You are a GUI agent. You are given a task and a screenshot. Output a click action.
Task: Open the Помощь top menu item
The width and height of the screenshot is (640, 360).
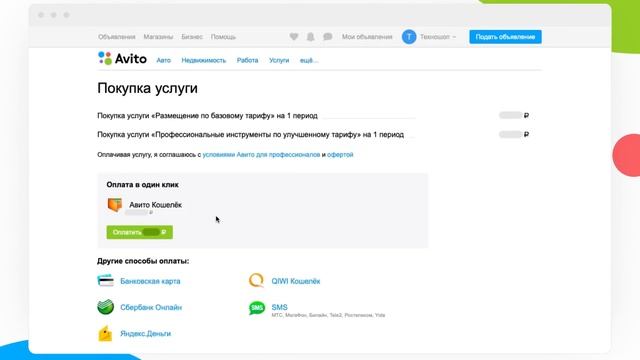click(x=223, y=37)
